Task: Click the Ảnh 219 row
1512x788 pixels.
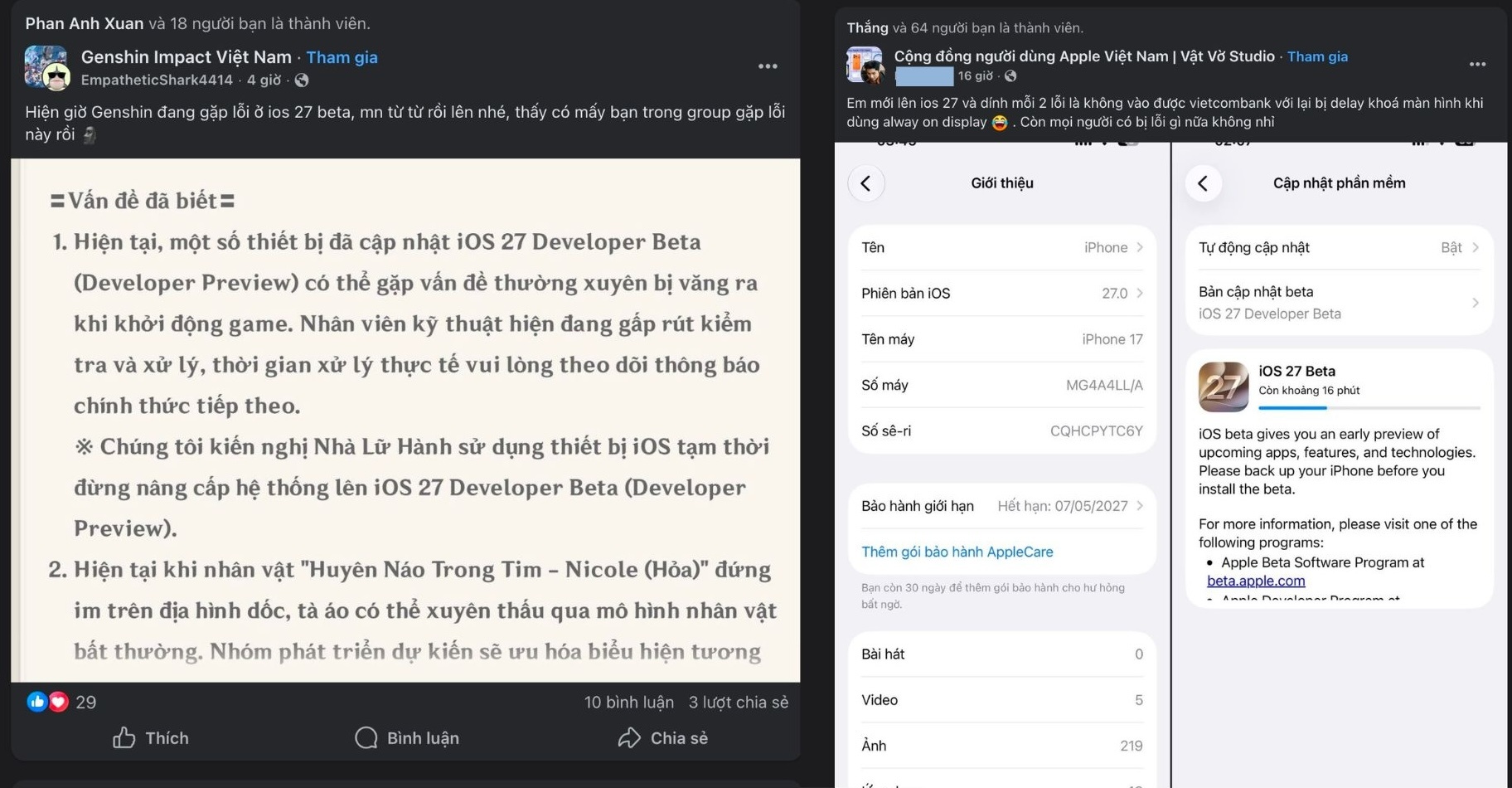Action: click(x=1002, y=746)
